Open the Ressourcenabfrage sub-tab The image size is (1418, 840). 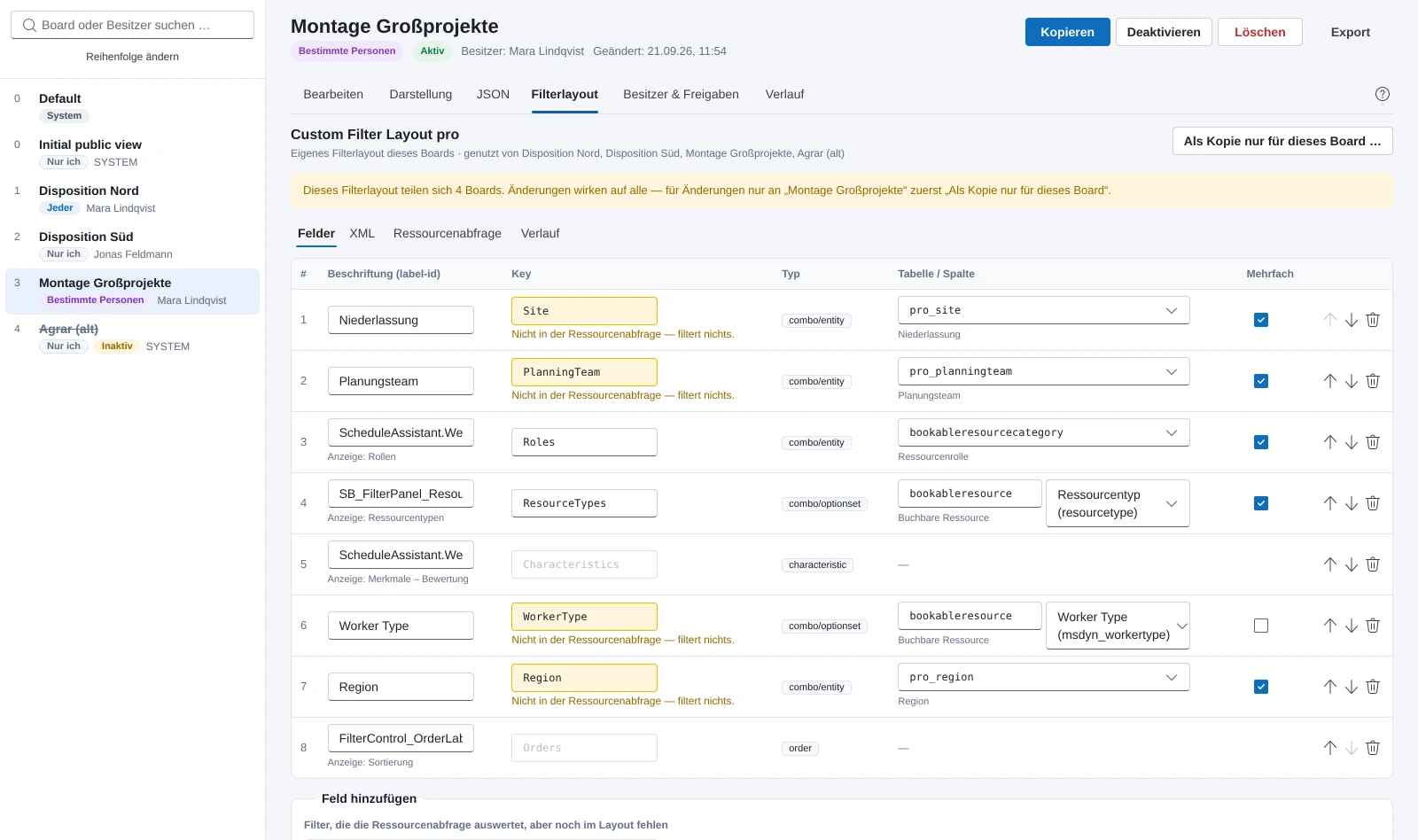(448, 233)
